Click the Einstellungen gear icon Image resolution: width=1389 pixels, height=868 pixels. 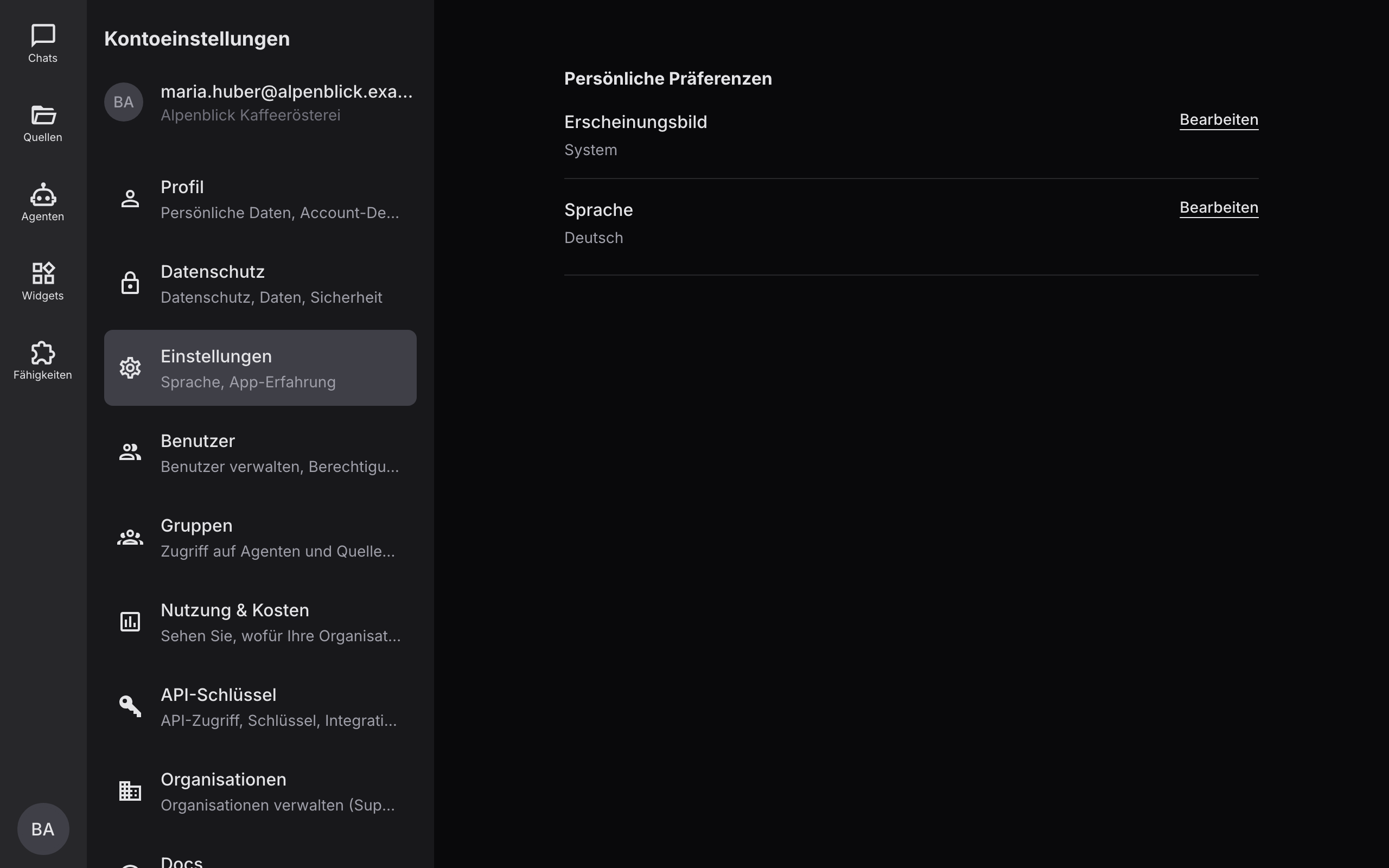[130, 368]
